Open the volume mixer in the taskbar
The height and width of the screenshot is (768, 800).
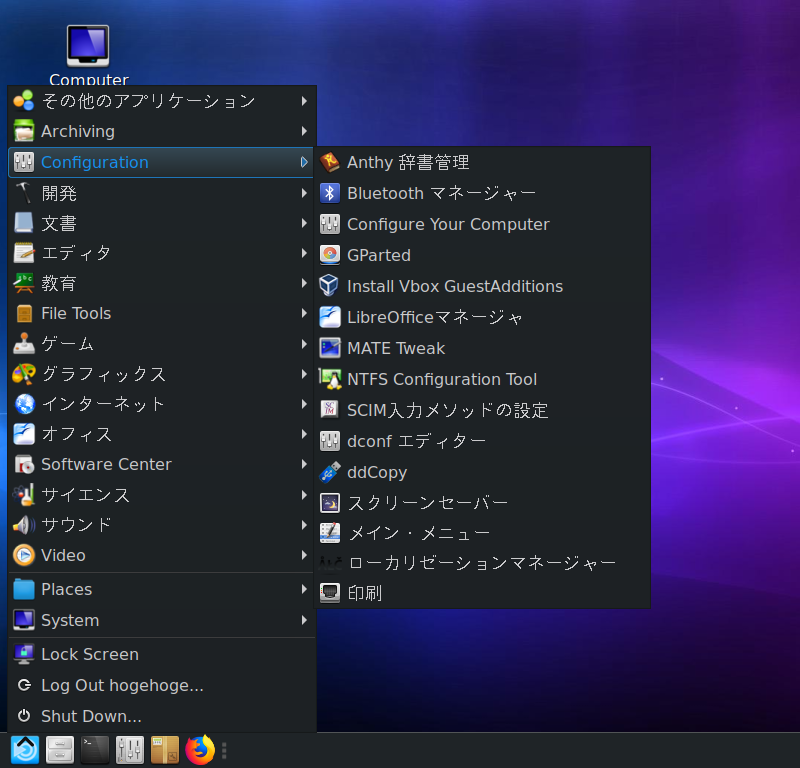click(x=129, y=749)
